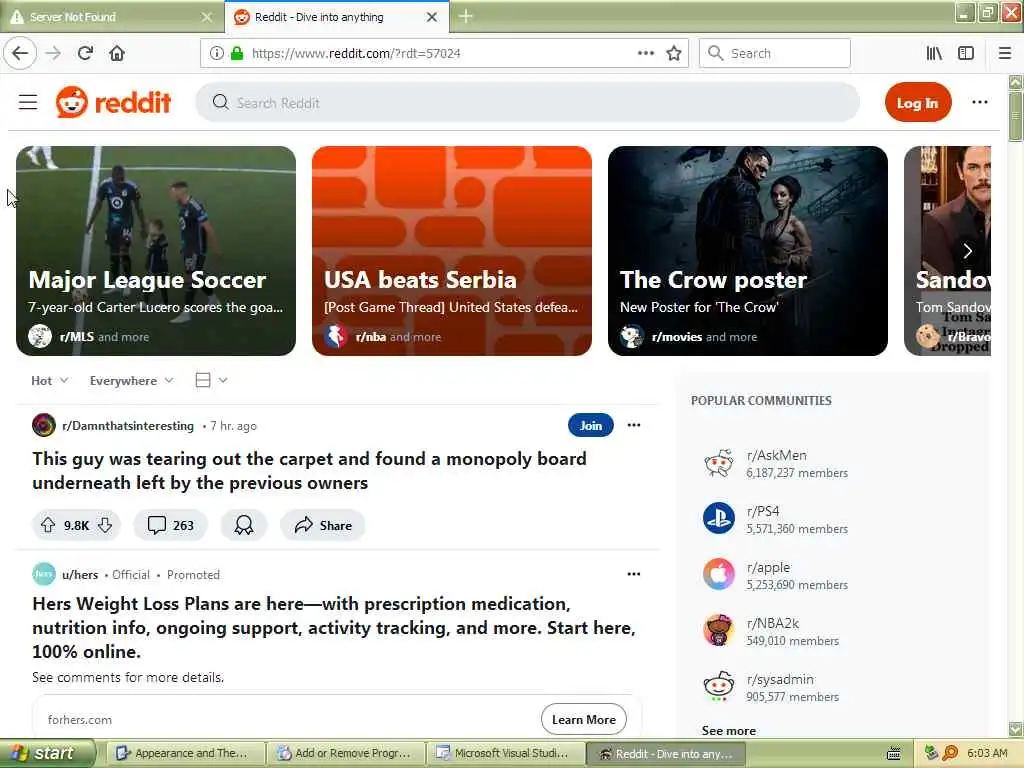Change the post view layout dropdown
This screenshot has height=768, width=1024.
point(211,380)
